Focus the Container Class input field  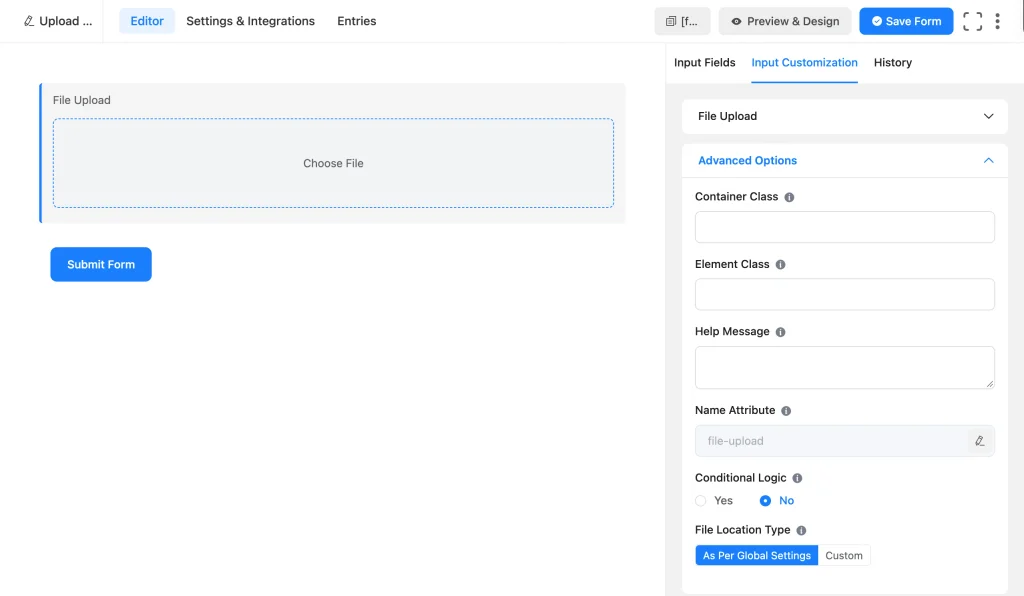tap(844, 227)
